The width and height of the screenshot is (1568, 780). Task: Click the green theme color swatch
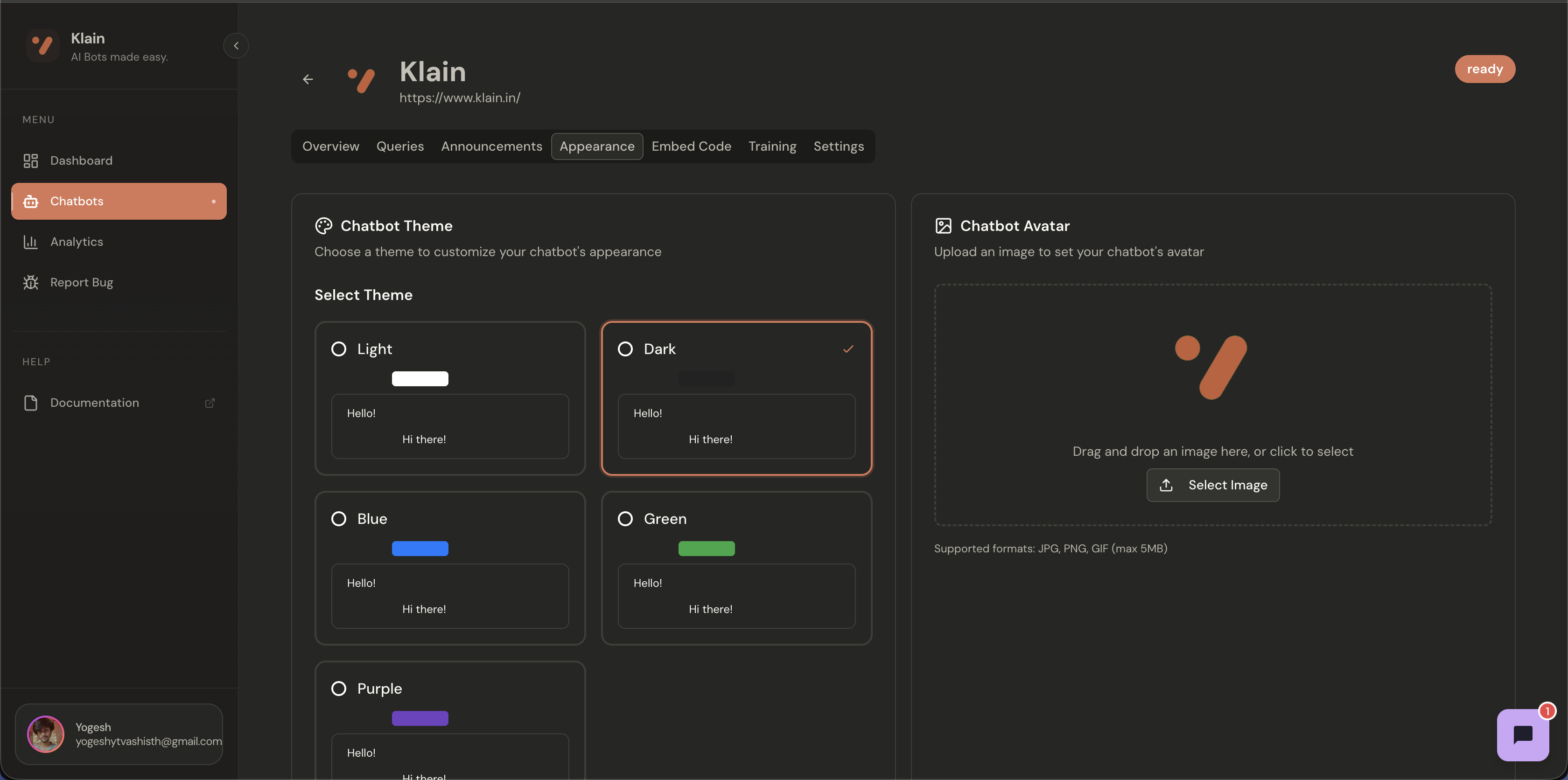706,548
